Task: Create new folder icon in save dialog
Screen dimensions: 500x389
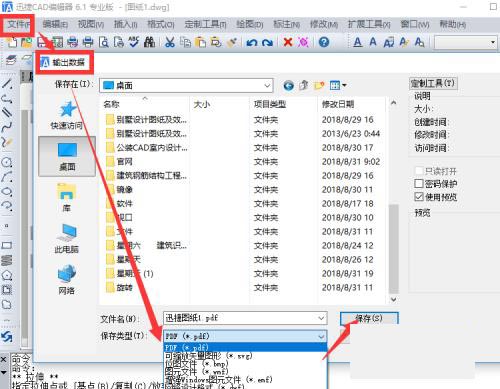Action: point(319,86)
